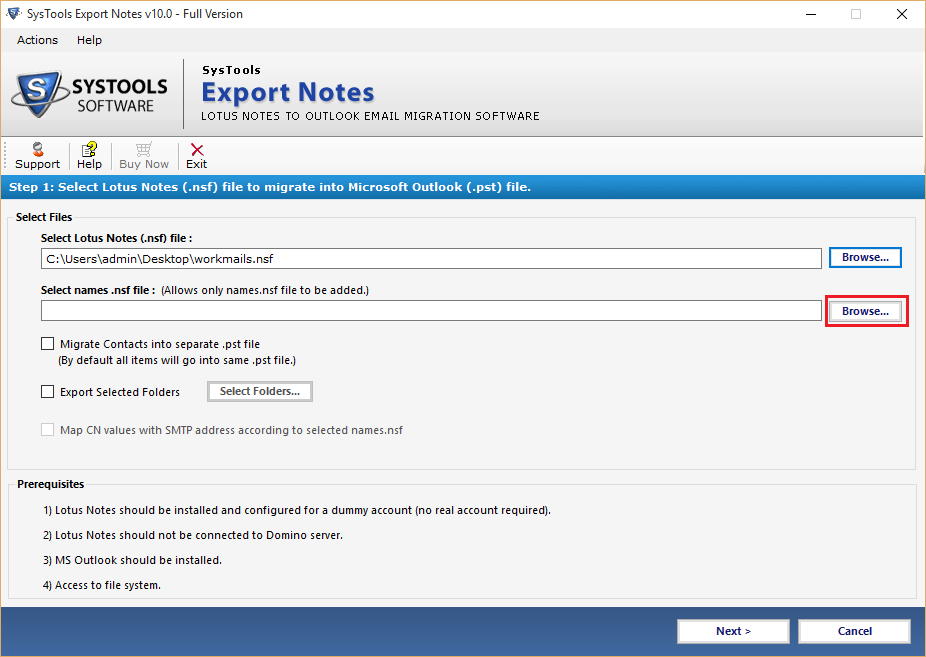Click the title bar application icon

(x=13, y=14)
